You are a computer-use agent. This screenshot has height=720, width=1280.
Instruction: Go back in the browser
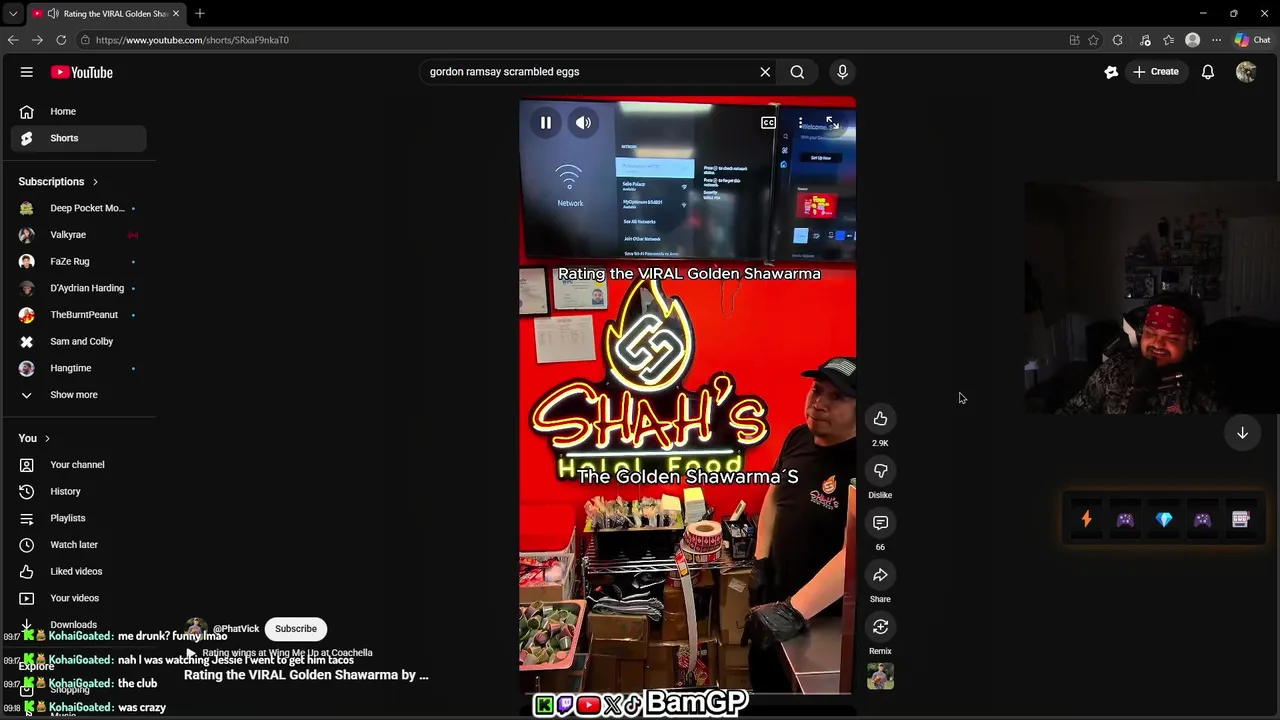coord(13,40)
